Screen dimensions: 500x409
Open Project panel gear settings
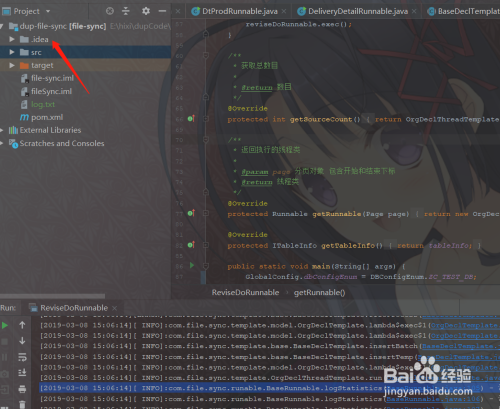click(x=146, y=11)
